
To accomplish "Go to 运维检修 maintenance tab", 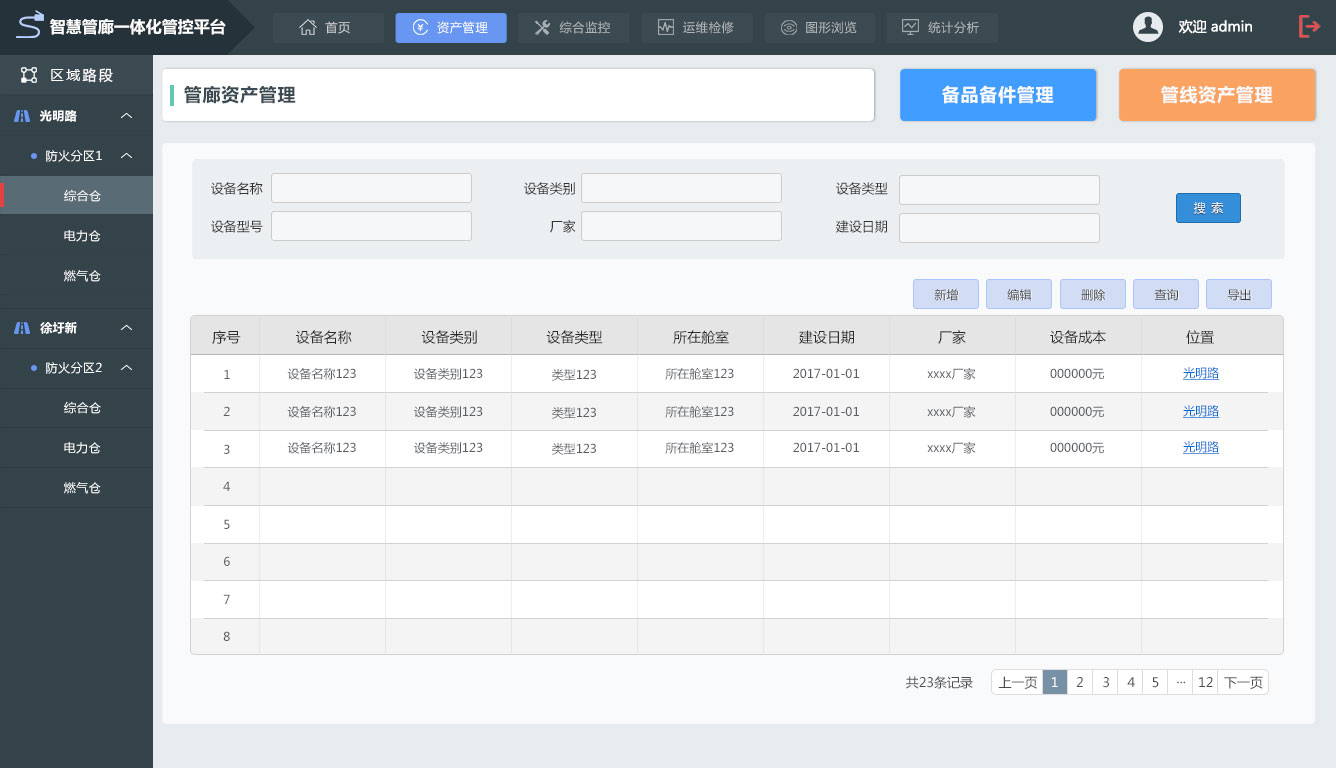I will coord(696,28).
